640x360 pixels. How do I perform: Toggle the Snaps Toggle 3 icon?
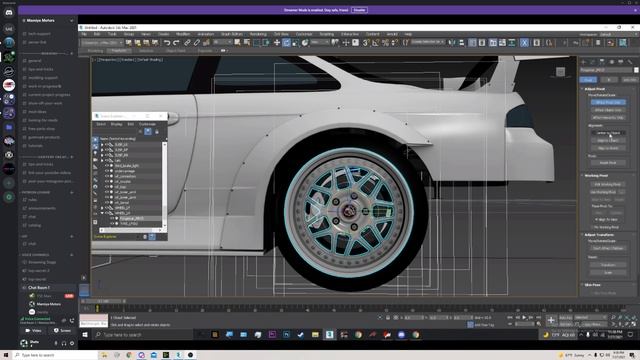pyautogui.click(x=366, y=42)
